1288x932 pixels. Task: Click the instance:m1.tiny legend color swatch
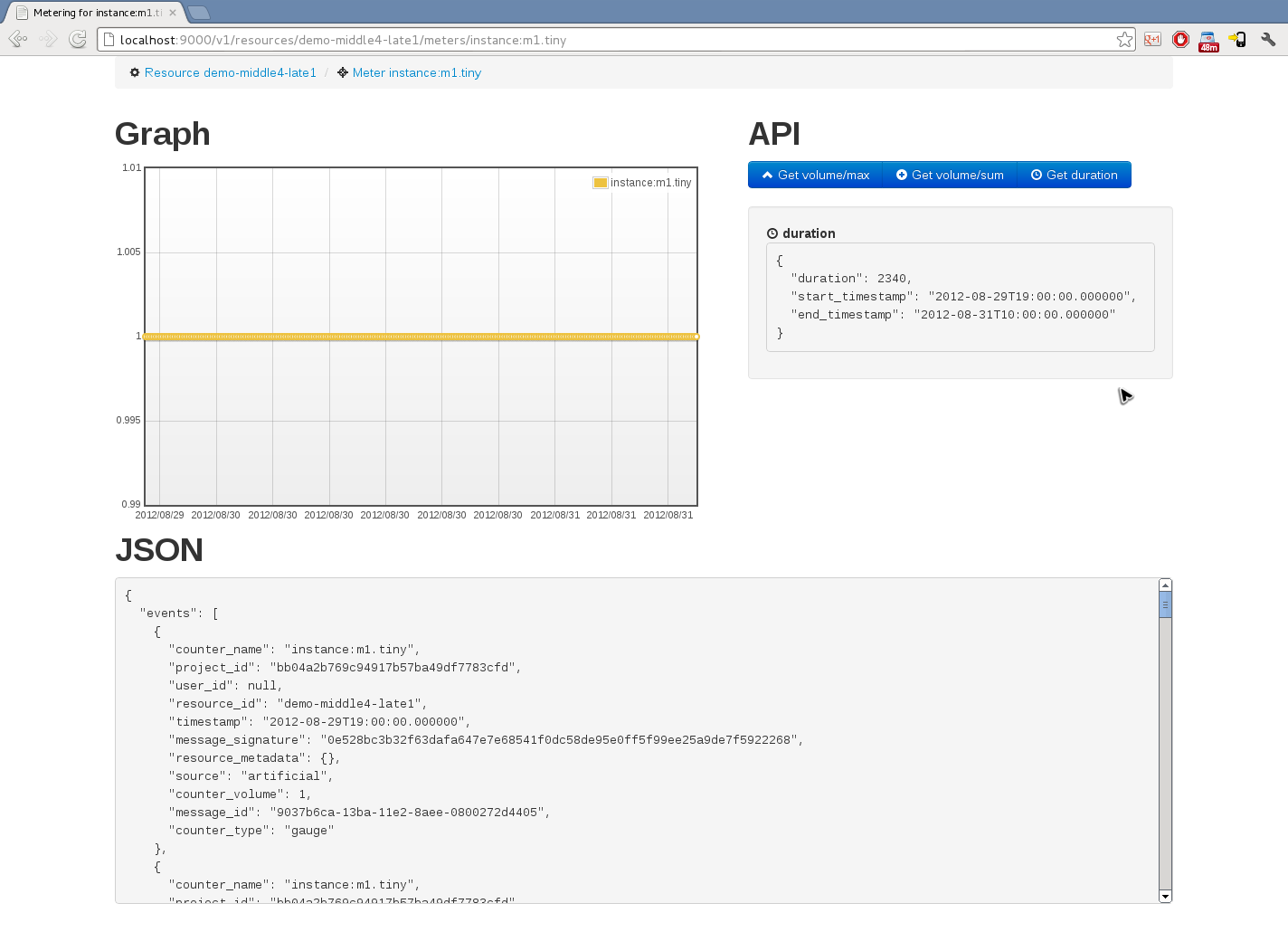coord(600,183)
